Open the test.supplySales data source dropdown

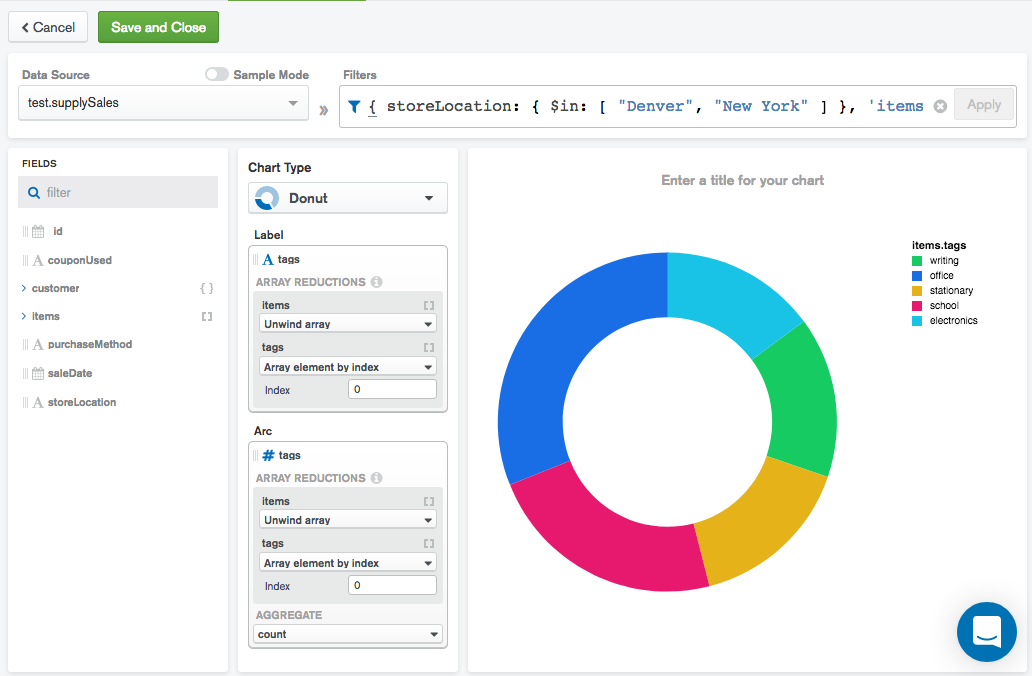[292, 103]
